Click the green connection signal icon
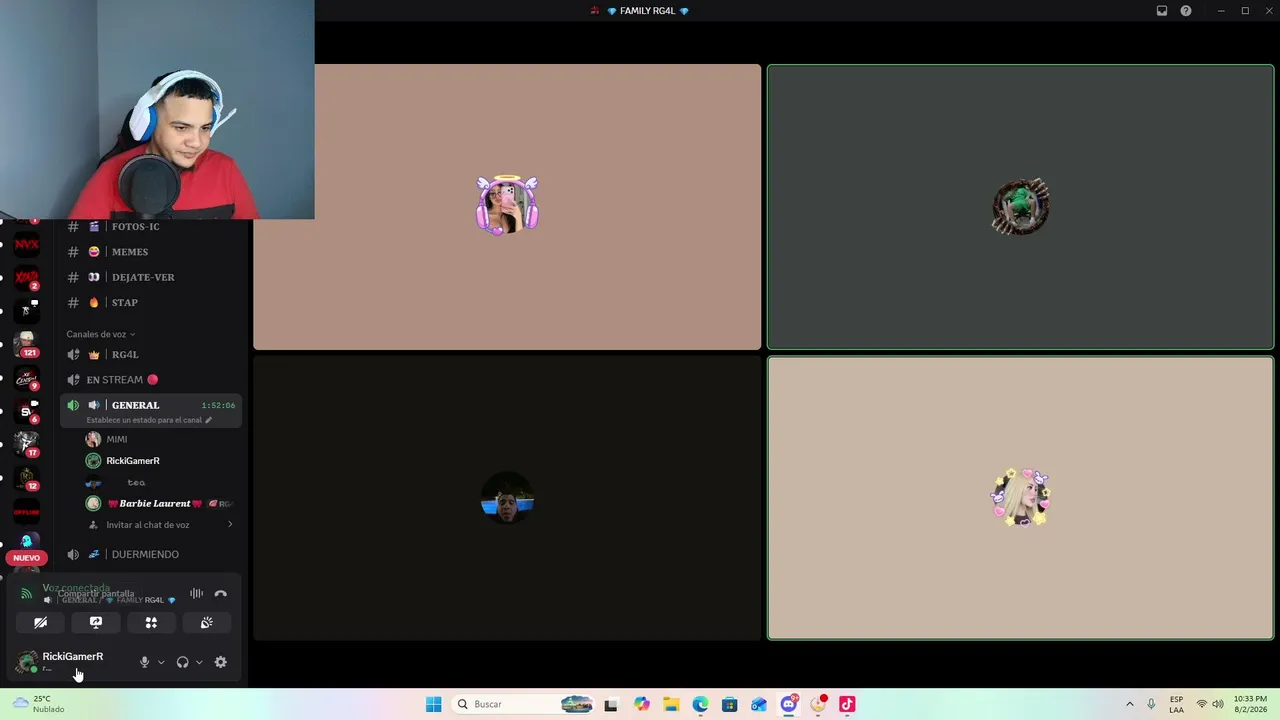The width and height of the screenshot is (1280, 720). [x=26, y=594]
